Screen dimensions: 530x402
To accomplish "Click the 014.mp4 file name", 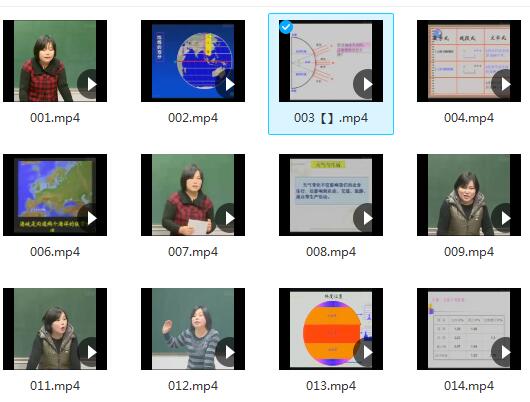I will [469, 386].
